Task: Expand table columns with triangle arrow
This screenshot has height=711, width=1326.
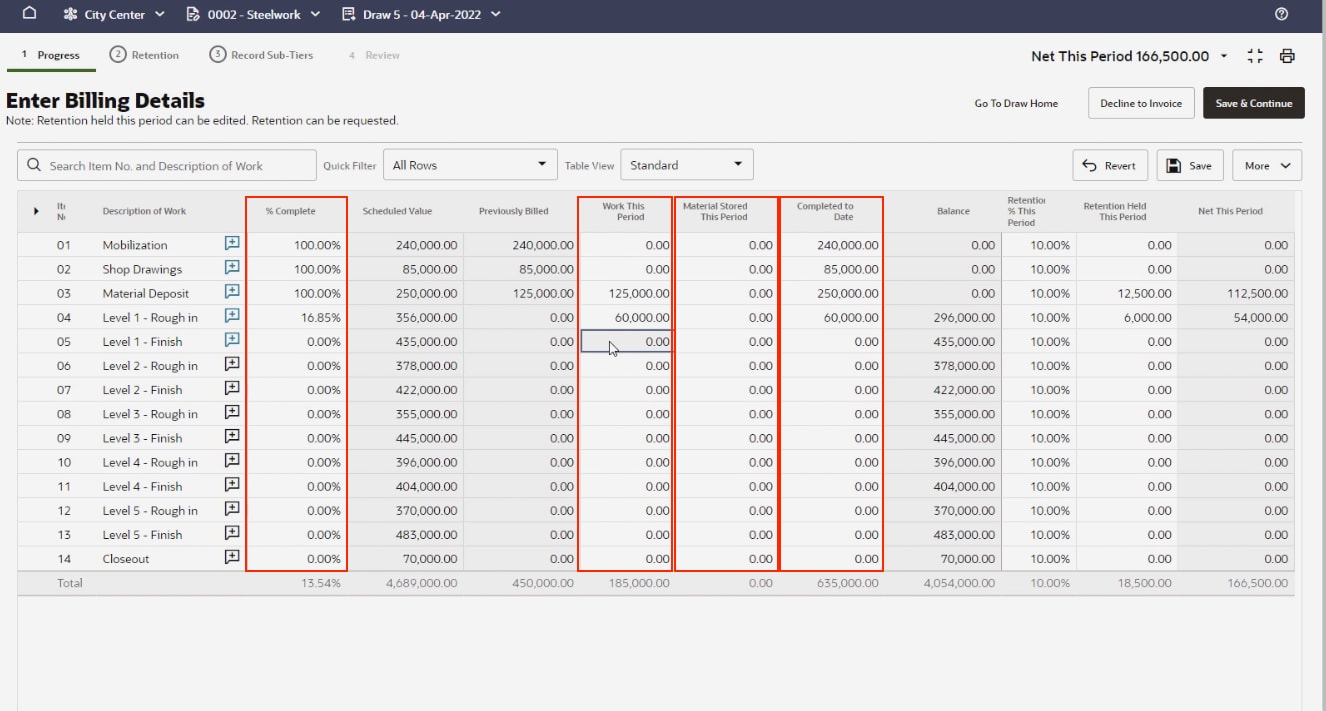Action: (x=37, y=211)
